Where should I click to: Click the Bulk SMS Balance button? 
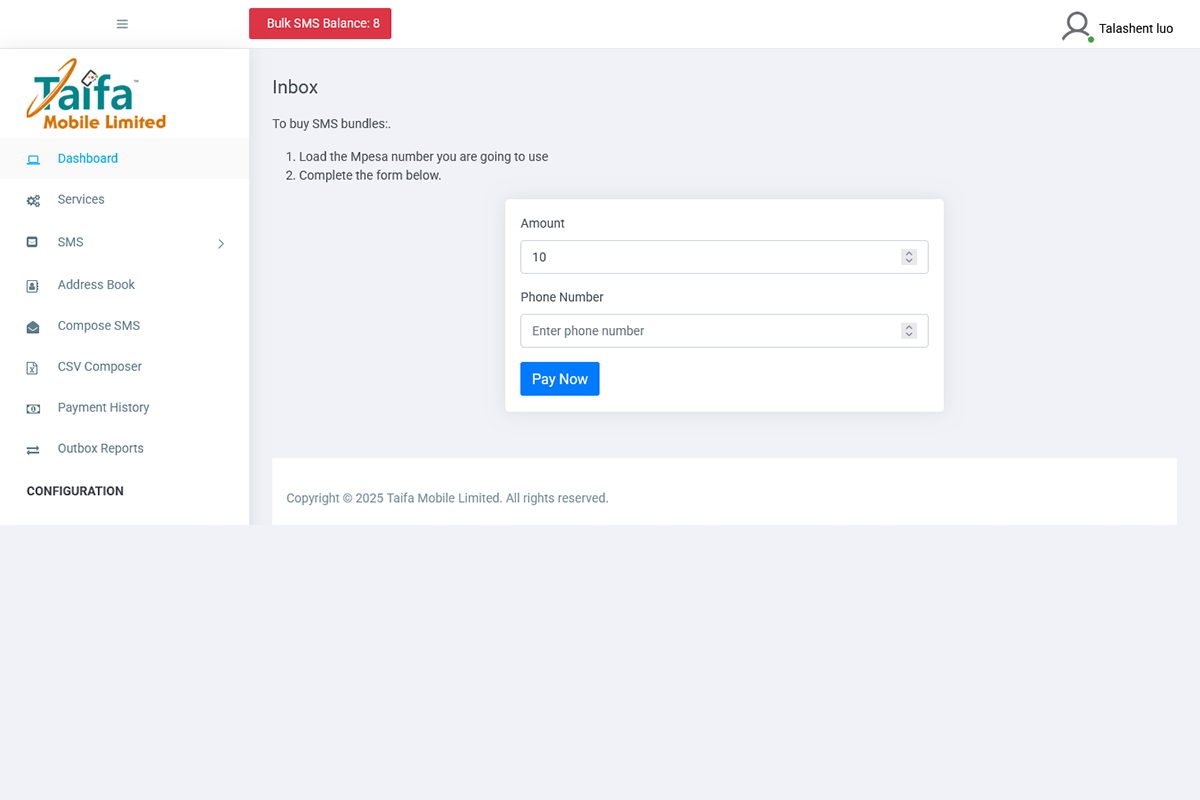(320, 24)
